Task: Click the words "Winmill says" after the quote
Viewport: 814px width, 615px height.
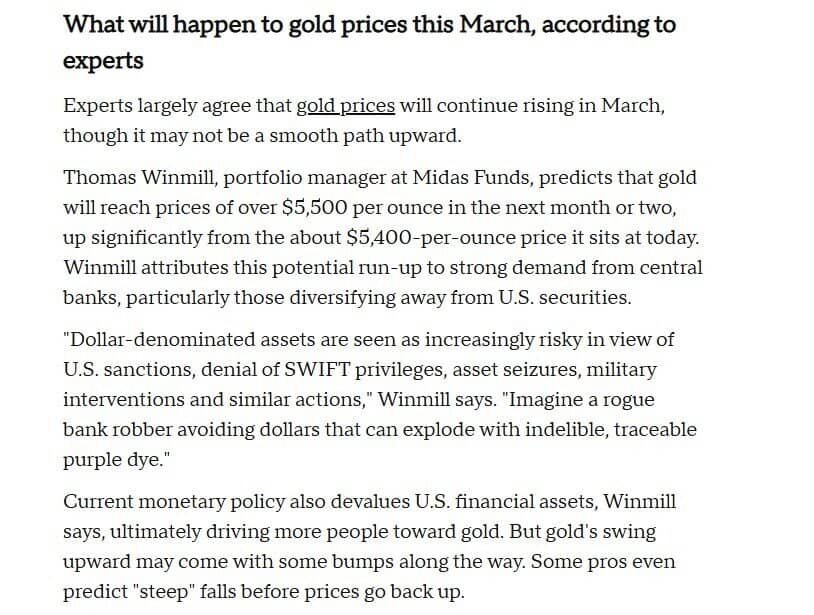Action: coord(436,400)
